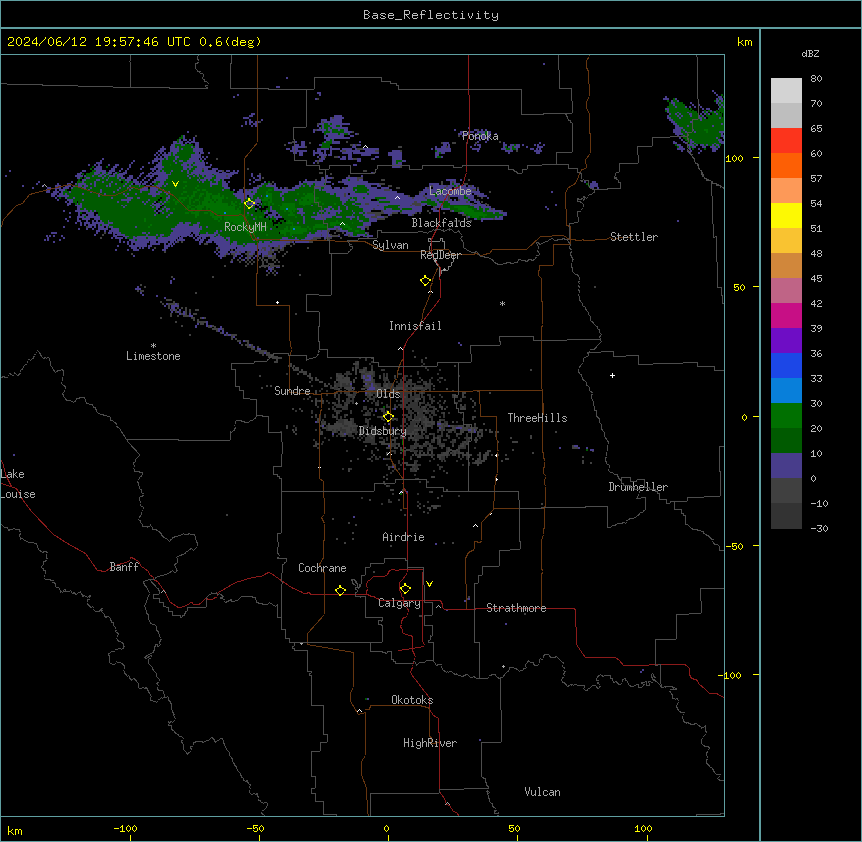
Task: Click the Sylvan label
Action: [390, 245]
